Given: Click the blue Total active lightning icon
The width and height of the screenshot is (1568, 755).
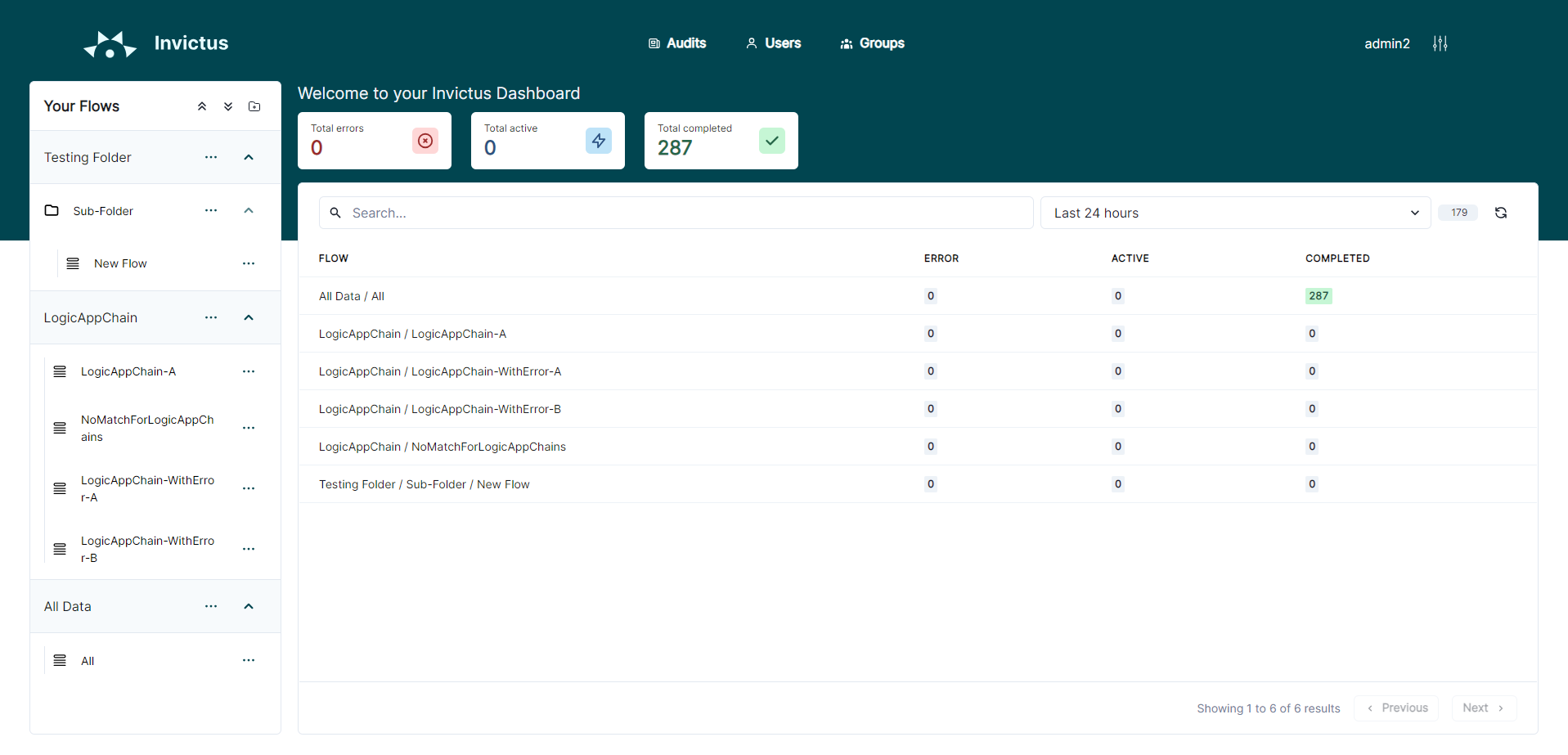Looking at the screenshot, I should pyautogui.click(x=599, y=141).
